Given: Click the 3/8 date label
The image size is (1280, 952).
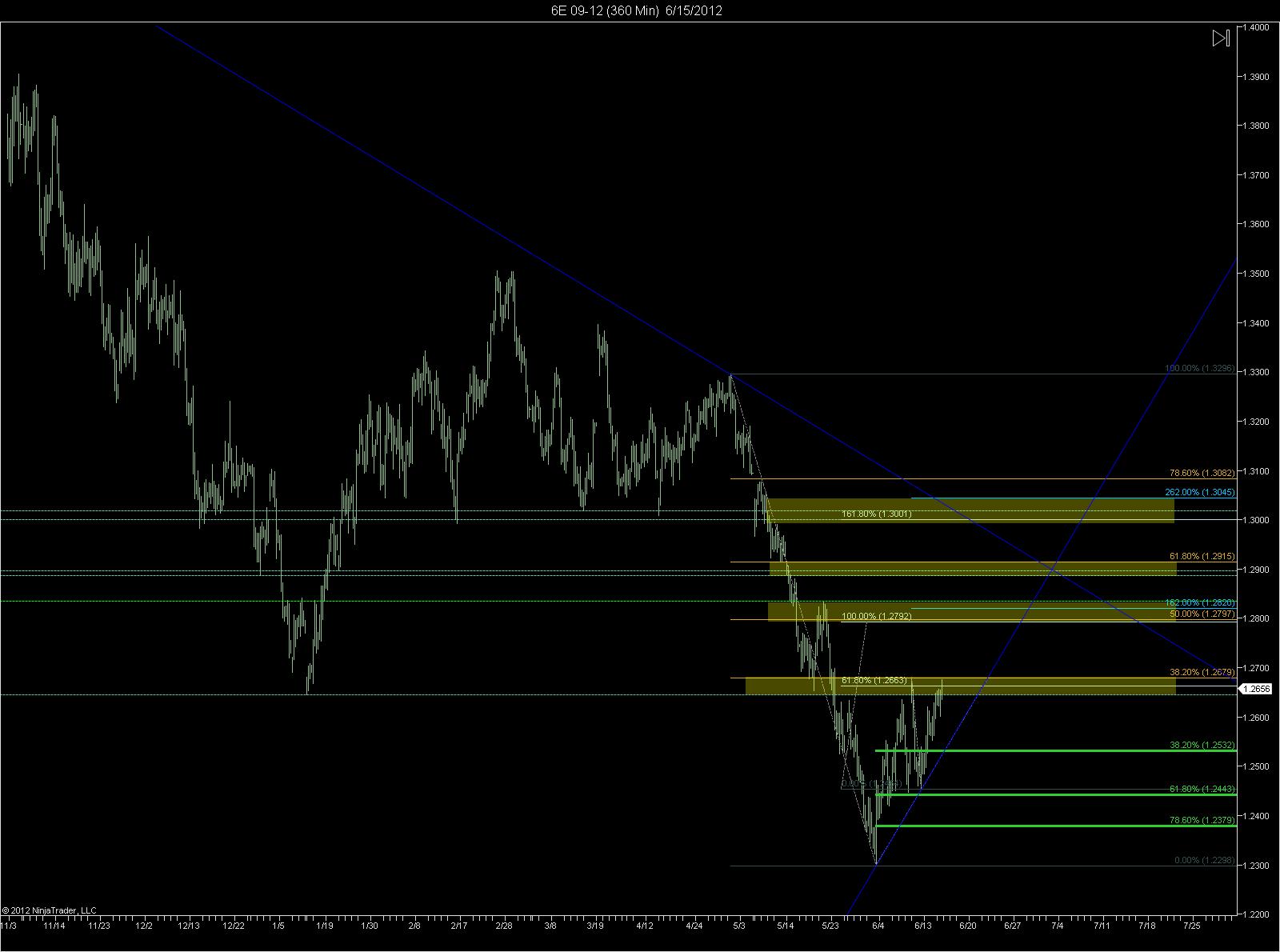Looking at the screenshot, I should click(550, 926).
